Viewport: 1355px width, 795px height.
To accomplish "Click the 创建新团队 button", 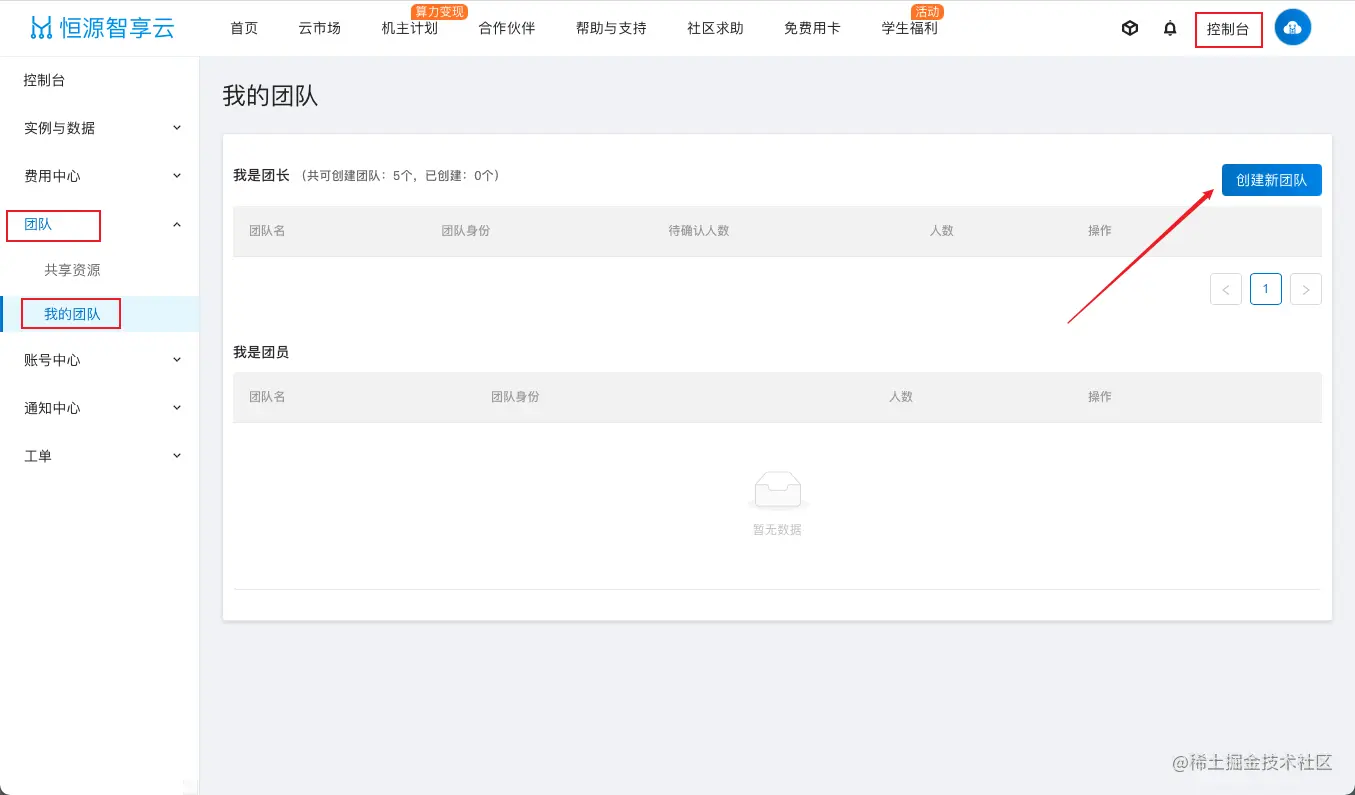I will (x=1271, y=180).
